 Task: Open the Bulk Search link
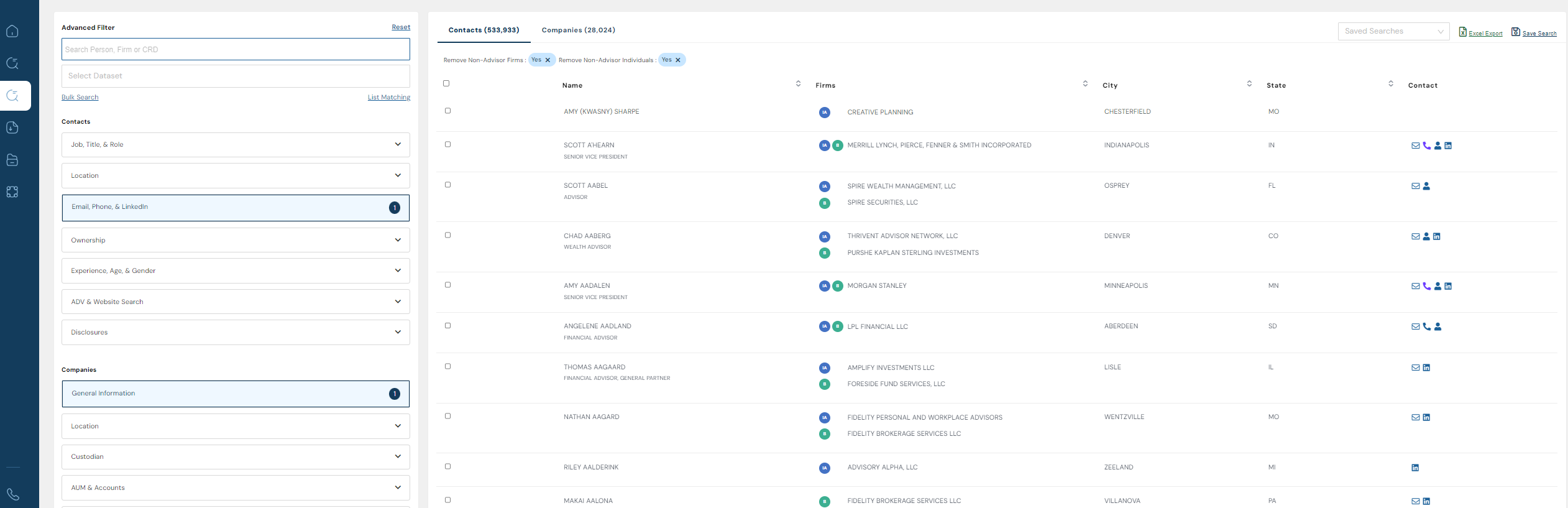80,97
